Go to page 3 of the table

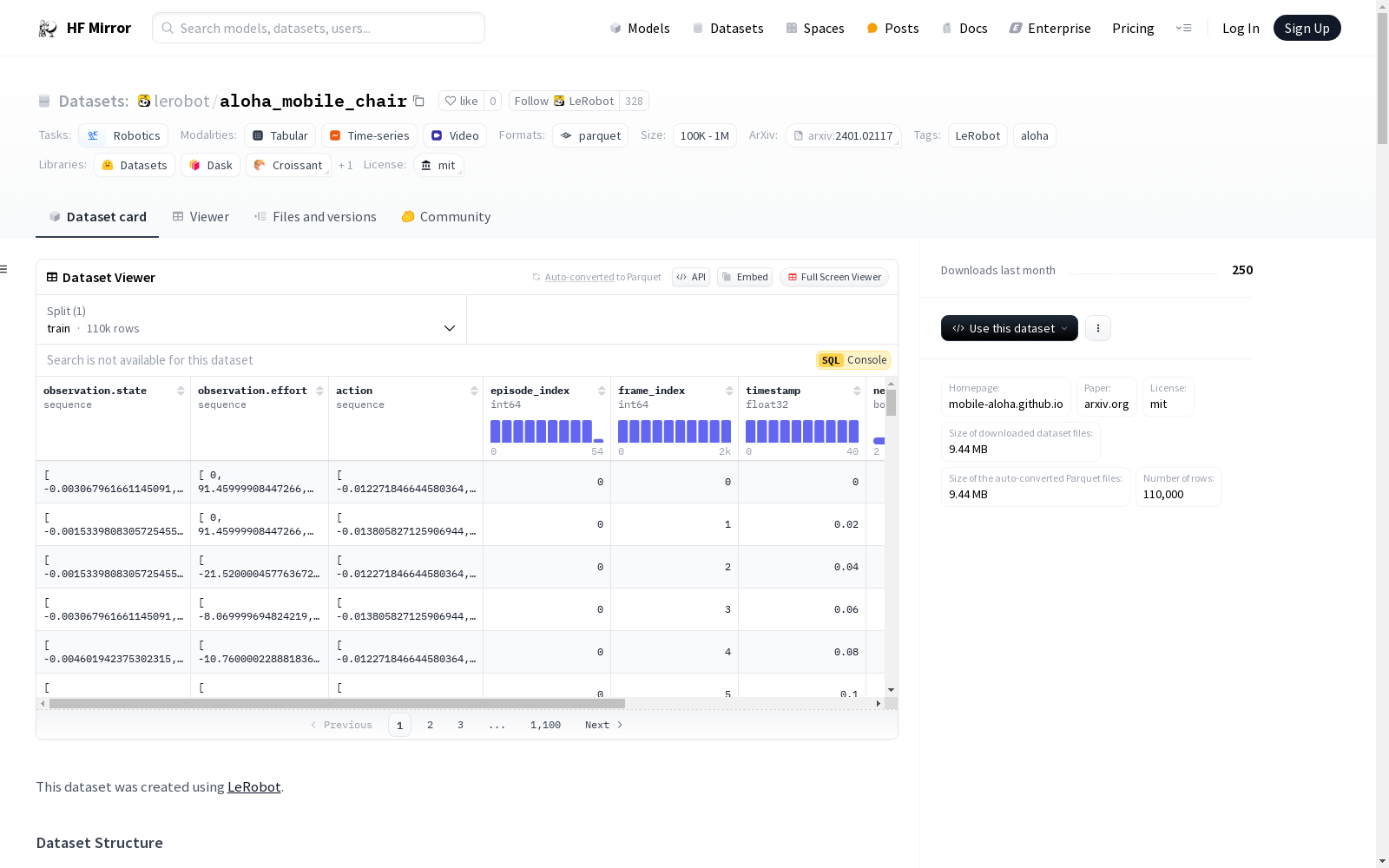(x=460, y=725)
